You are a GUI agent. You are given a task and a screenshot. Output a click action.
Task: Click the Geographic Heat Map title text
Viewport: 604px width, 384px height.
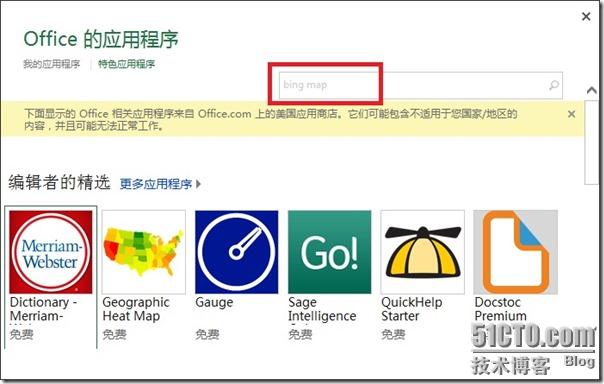pyautogui.click(x=136, y=309)
